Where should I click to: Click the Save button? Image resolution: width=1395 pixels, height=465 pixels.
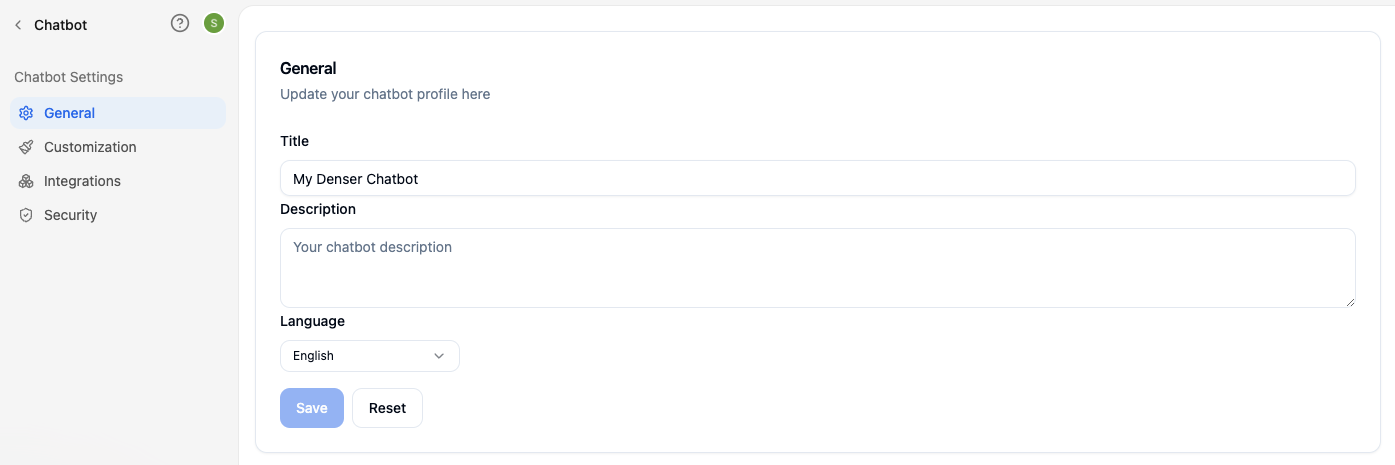(x=312, y=408)
